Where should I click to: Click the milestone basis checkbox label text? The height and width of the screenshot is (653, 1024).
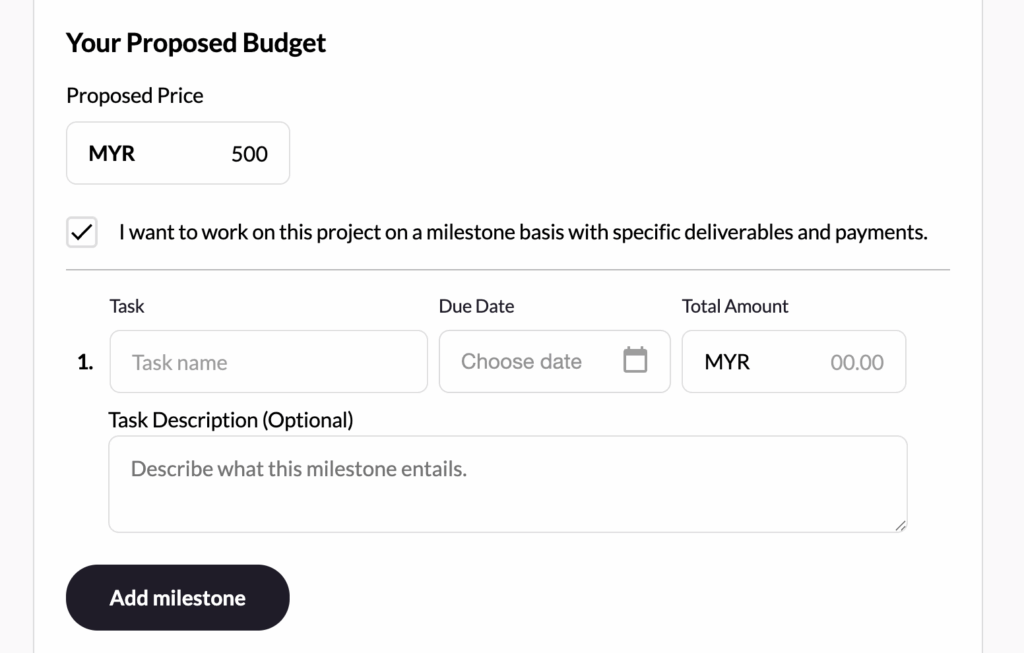tap(523, 233)
